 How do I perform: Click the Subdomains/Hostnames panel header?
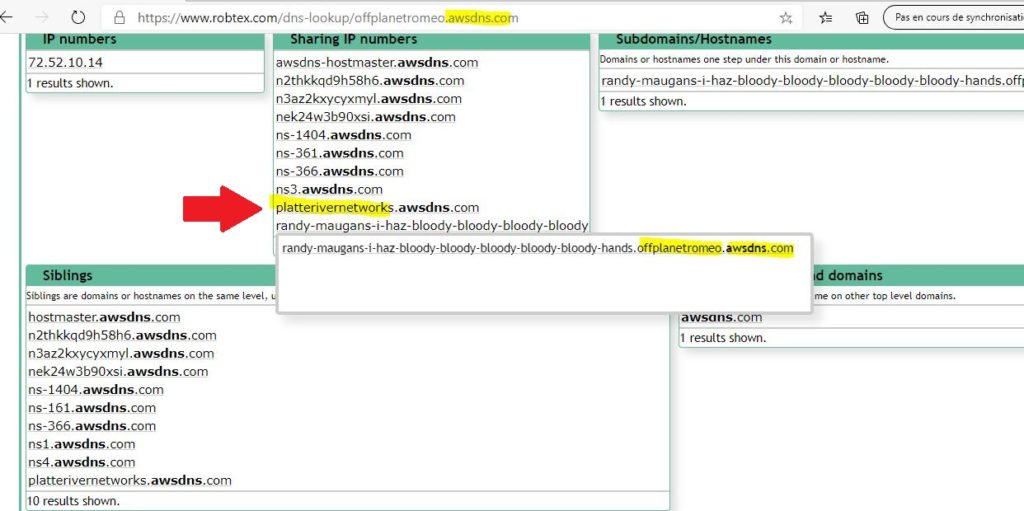693,39
